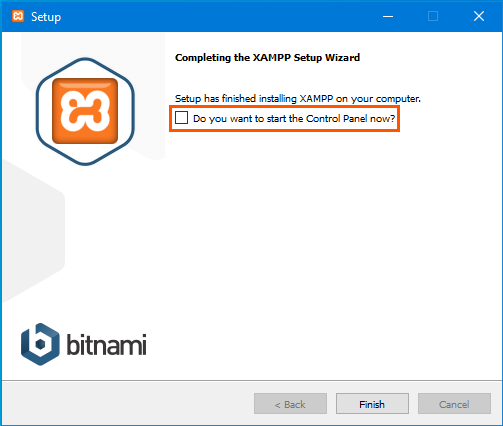Minimize the Setup window
The height and width of the screenshot is (426, 503).
pyautogui.click(x=388, y=16)
